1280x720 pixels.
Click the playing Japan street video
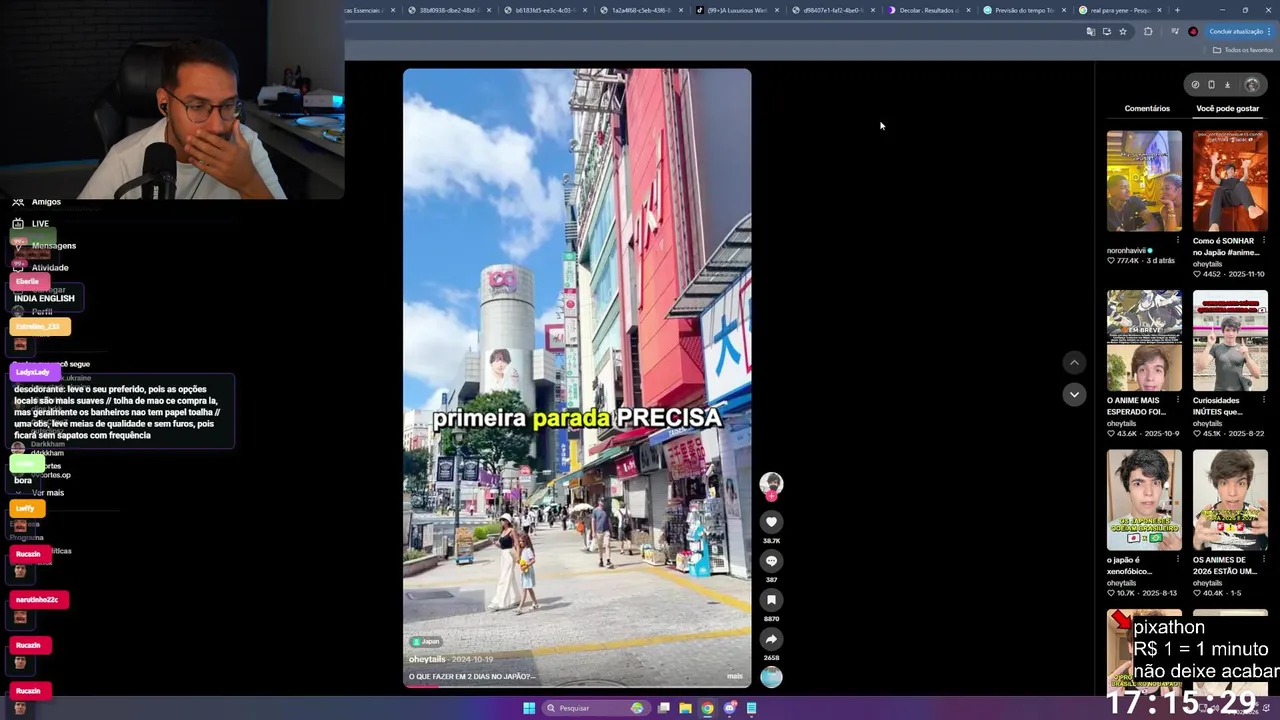coord(577,378)
